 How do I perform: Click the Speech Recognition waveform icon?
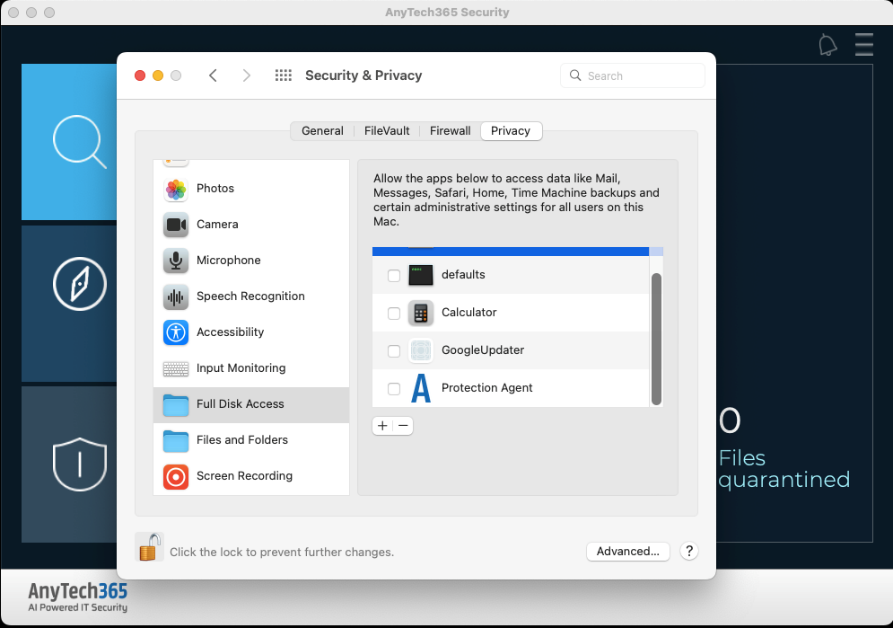coord(175,296)
